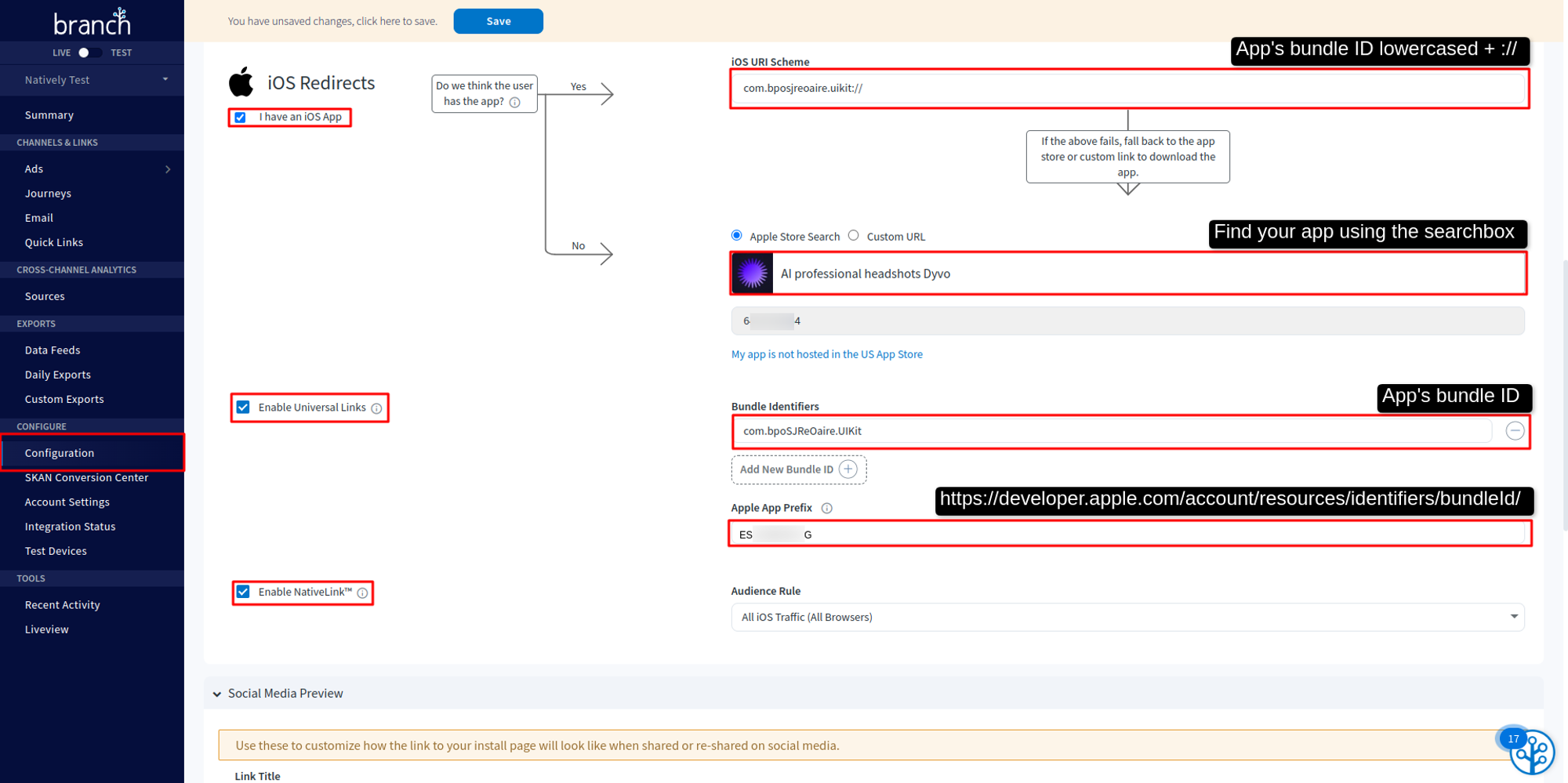Toggle the Live/Test environment switch
The height and width of the screenshot is (783, 1568).
point(89,53)
